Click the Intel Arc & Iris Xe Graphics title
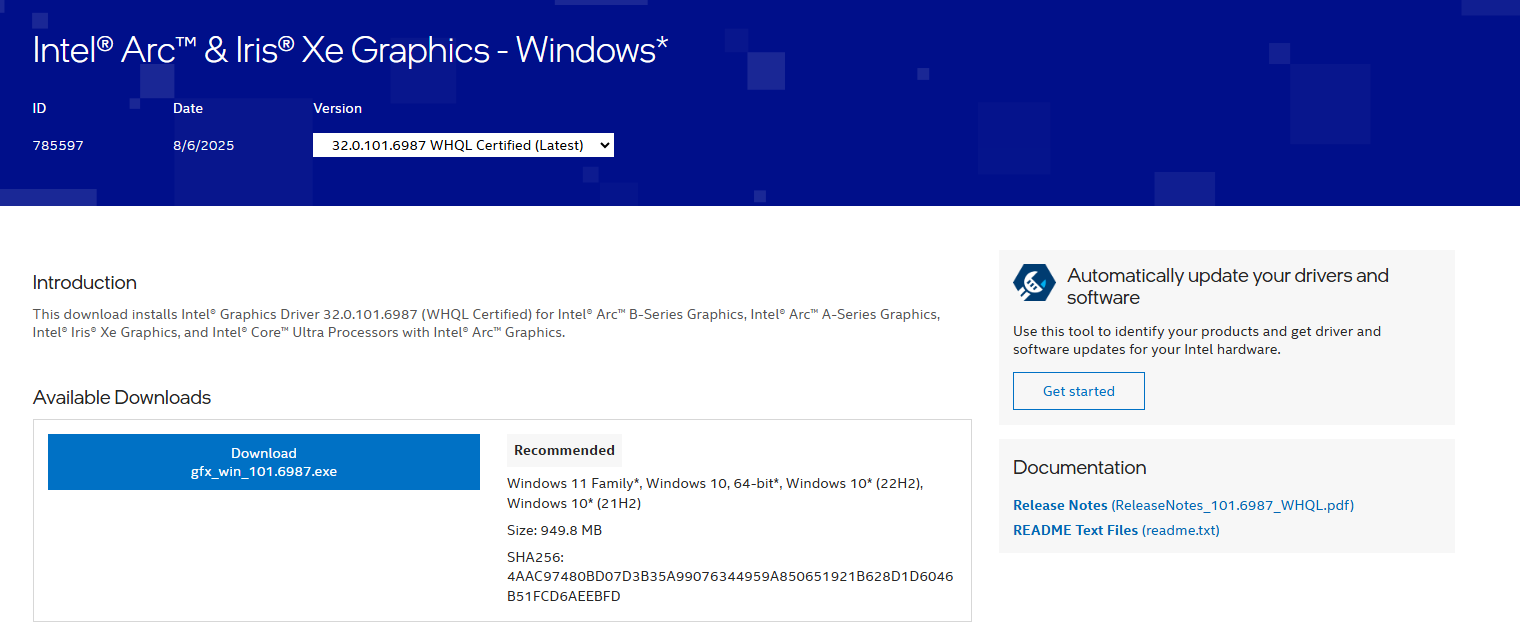The image size is (1520, 629). (x=350, y=50)
